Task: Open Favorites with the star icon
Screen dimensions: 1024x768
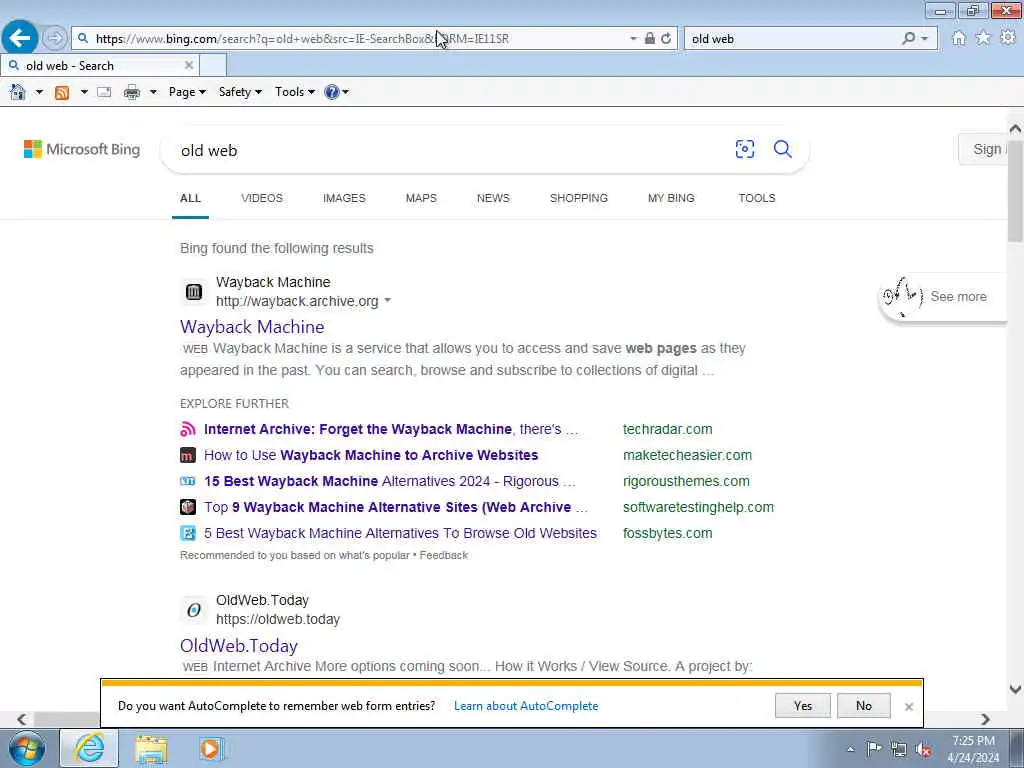Action: tap(983, 39)
